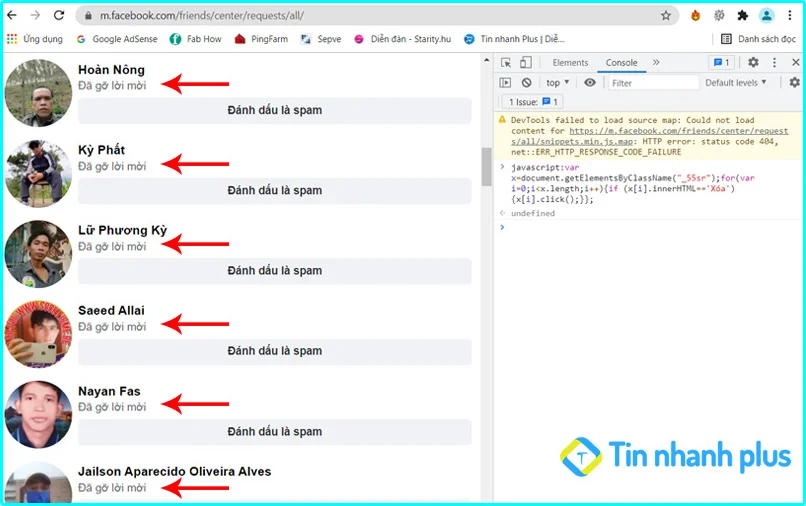Click the console Filter input
Image resolution: width=806 pixels, height=506 pixels.
point(653,83)
